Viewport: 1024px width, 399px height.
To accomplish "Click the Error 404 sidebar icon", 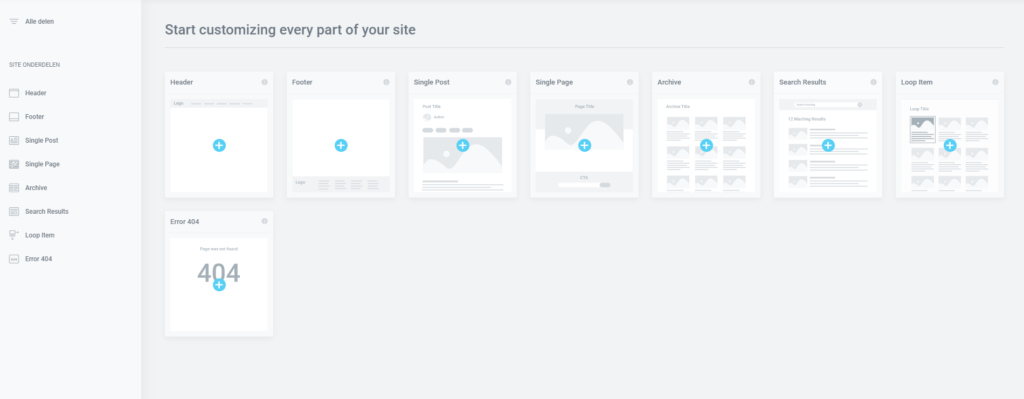I will [14, 259].
